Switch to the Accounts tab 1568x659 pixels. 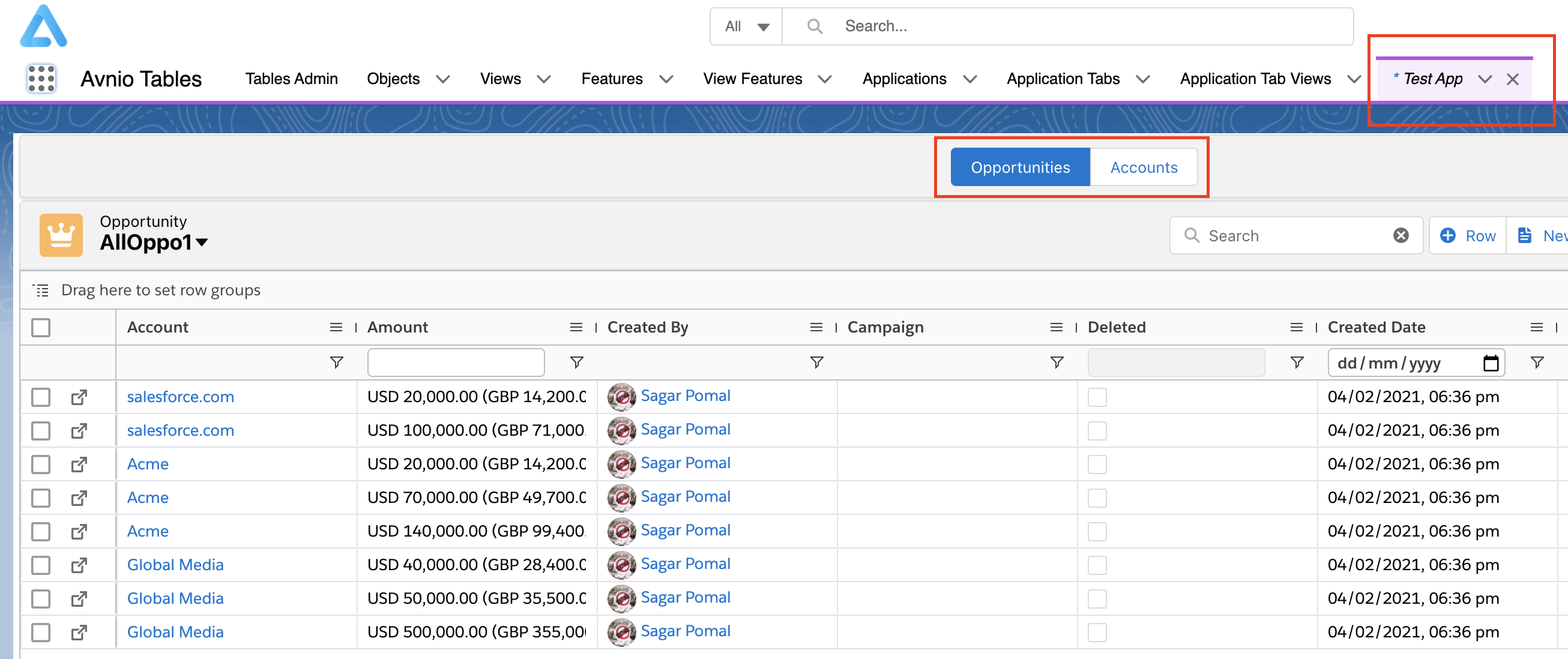coord(1143,167)
